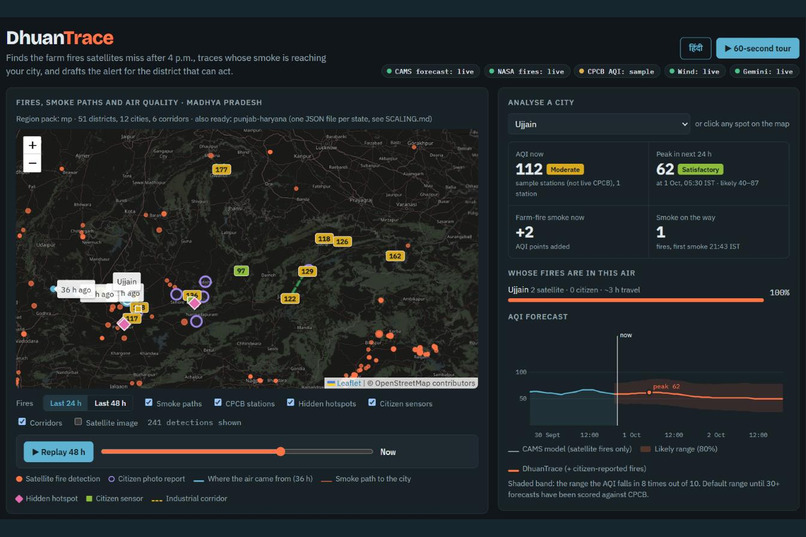Image resolution: width=806 pixels, height=537 pixels.
Task: Click the replay timeline slider handle
Action: click(x=280, y=451)
